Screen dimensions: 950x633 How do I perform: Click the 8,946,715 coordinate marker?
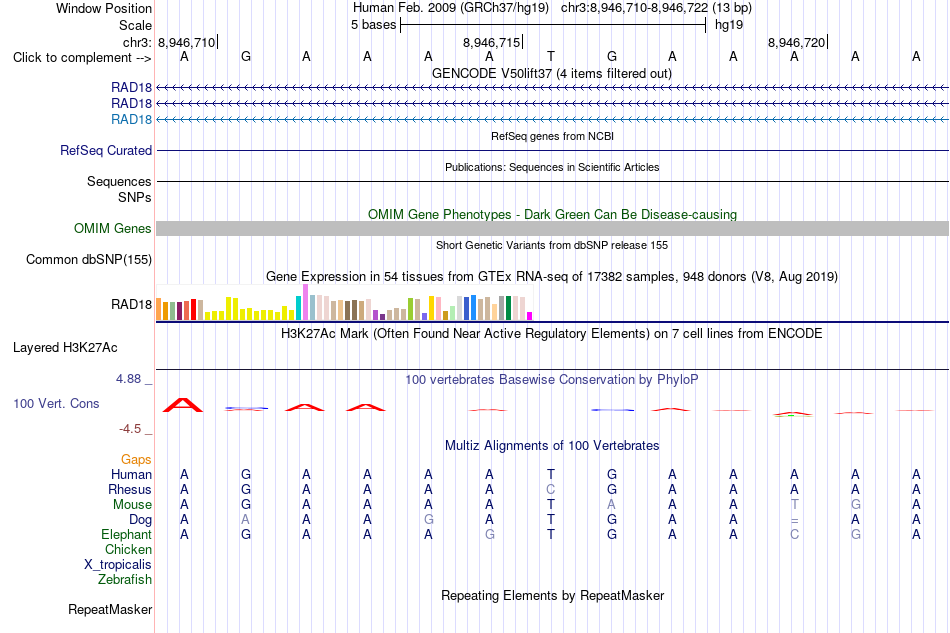(493, 42)
